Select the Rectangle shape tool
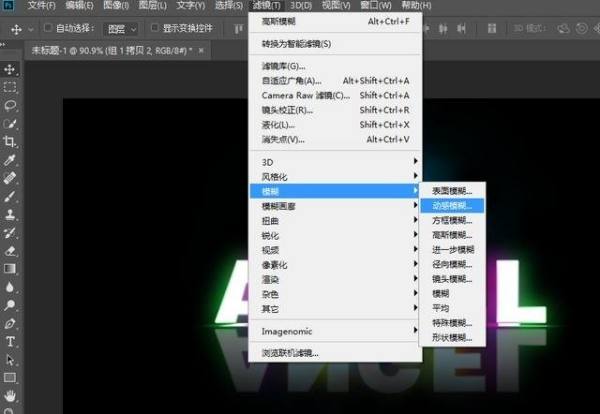 tap(10, 378)
